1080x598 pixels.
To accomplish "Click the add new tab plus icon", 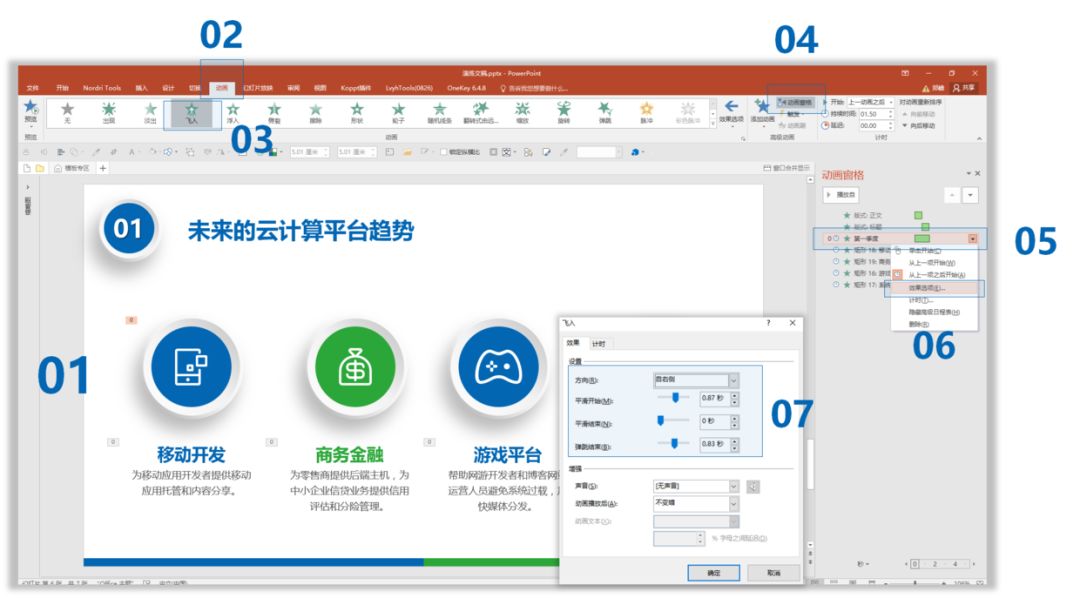I will [103, 168].
